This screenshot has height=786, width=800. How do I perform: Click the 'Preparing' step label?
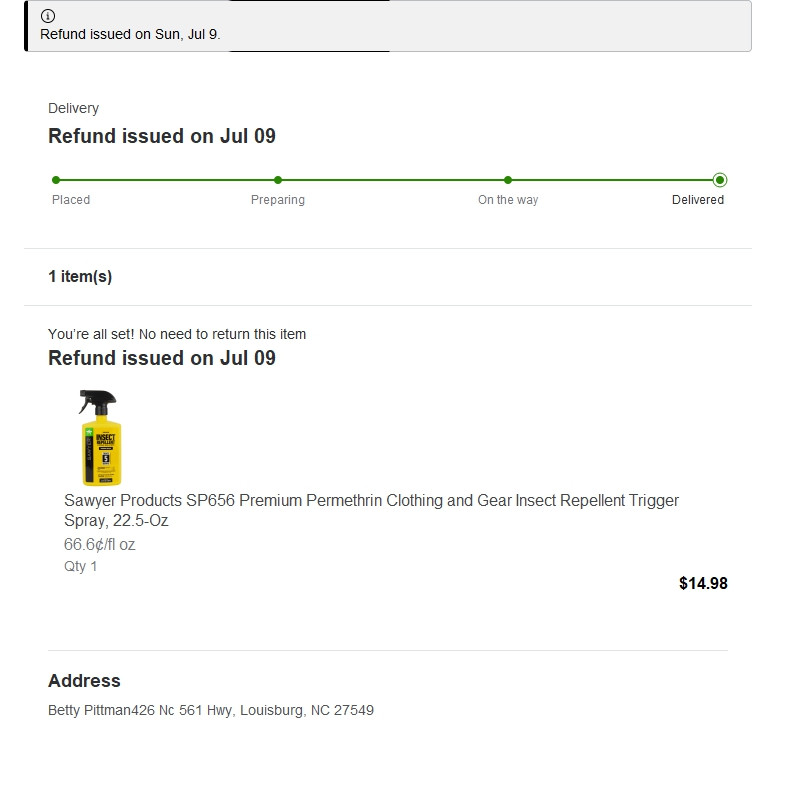(278, 200)
